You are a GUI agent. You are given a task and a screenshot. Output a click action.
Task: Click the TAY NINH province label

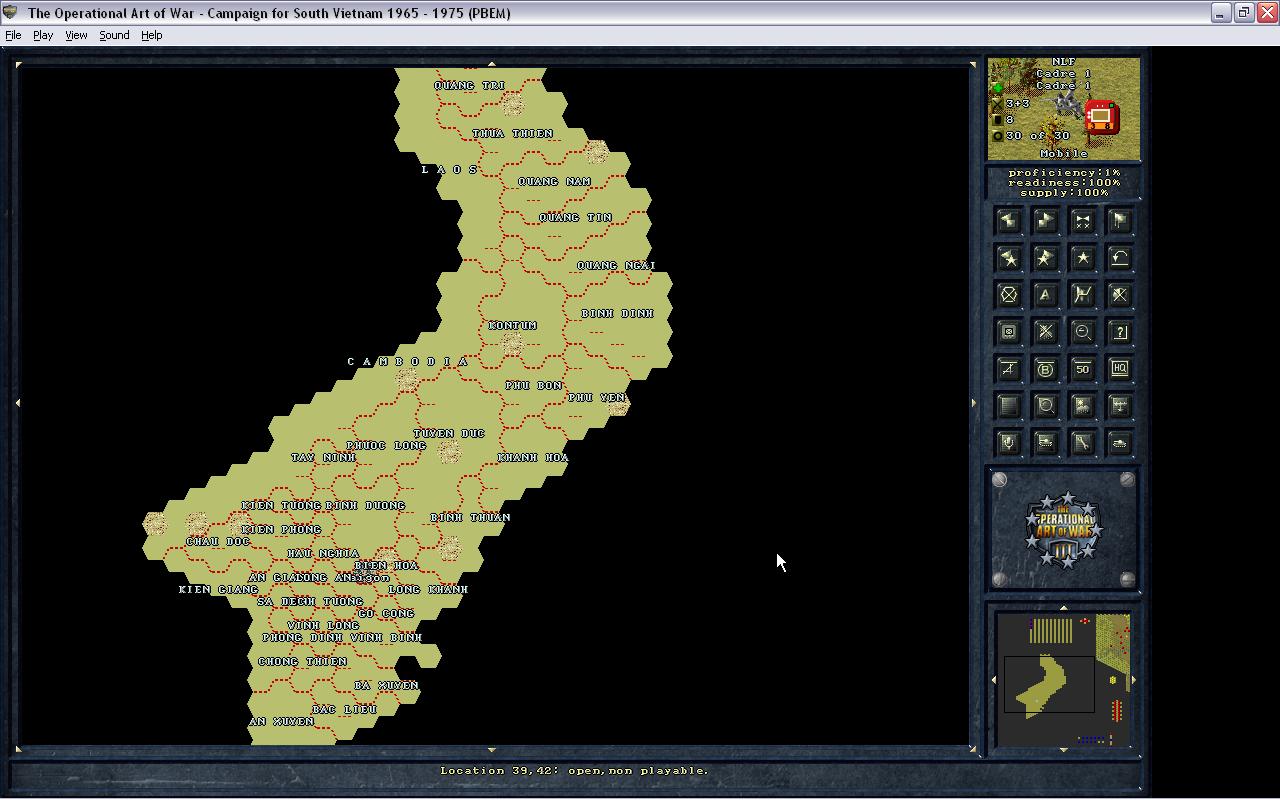coord(323,457)
